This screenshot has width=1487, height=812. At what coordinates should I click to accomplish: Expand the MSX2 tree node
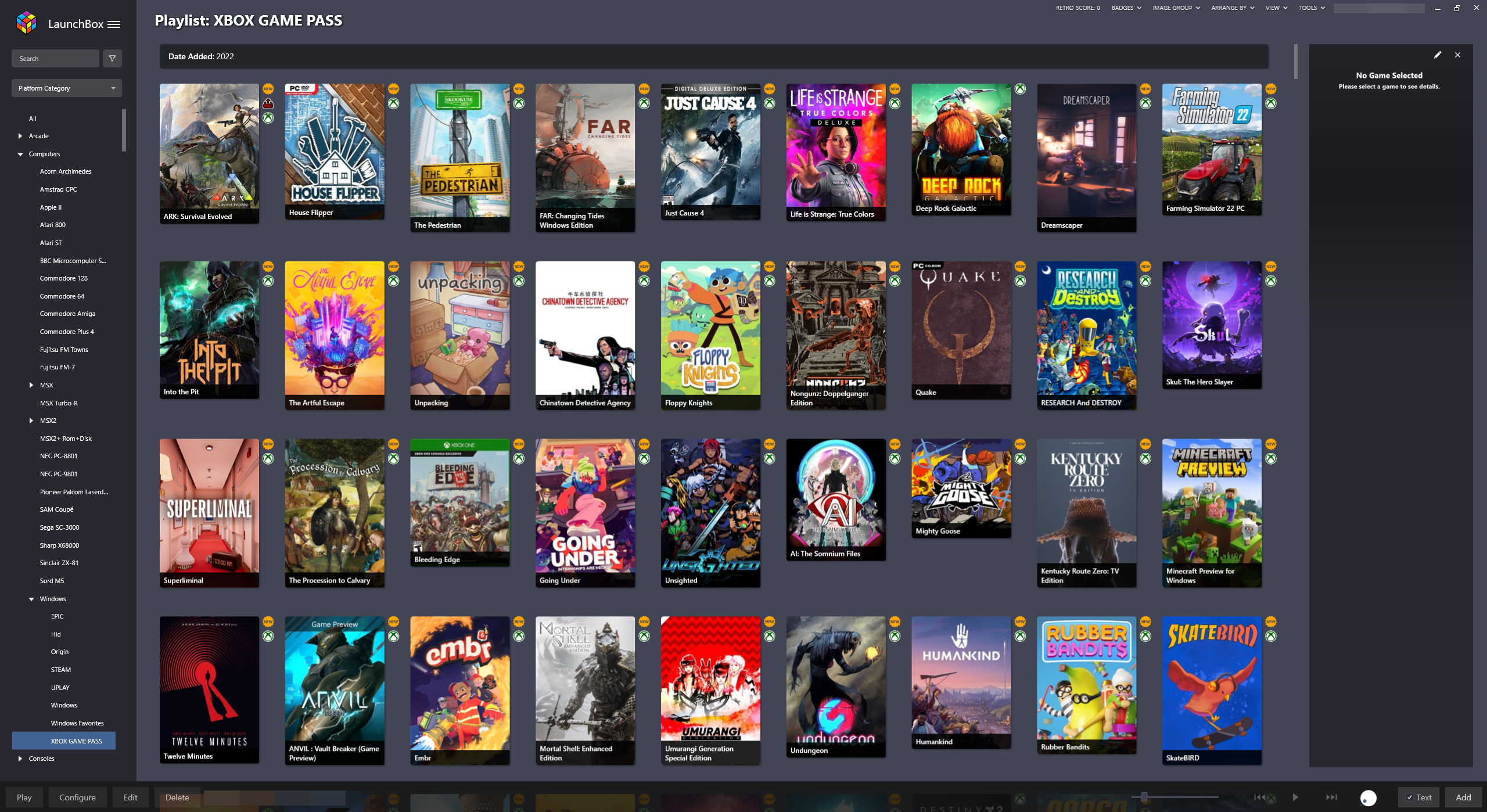(x=31, y=421)
